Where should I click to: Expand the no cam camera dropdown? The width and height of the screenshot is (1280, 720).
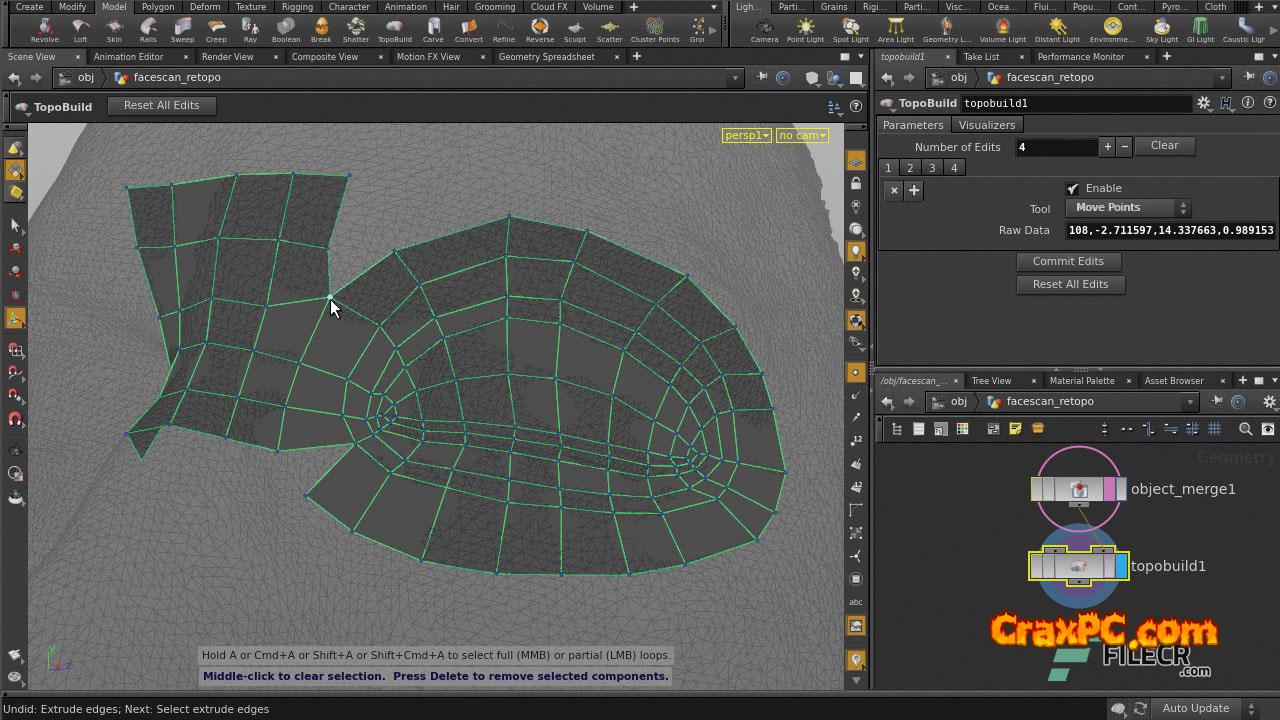[802, 135]
